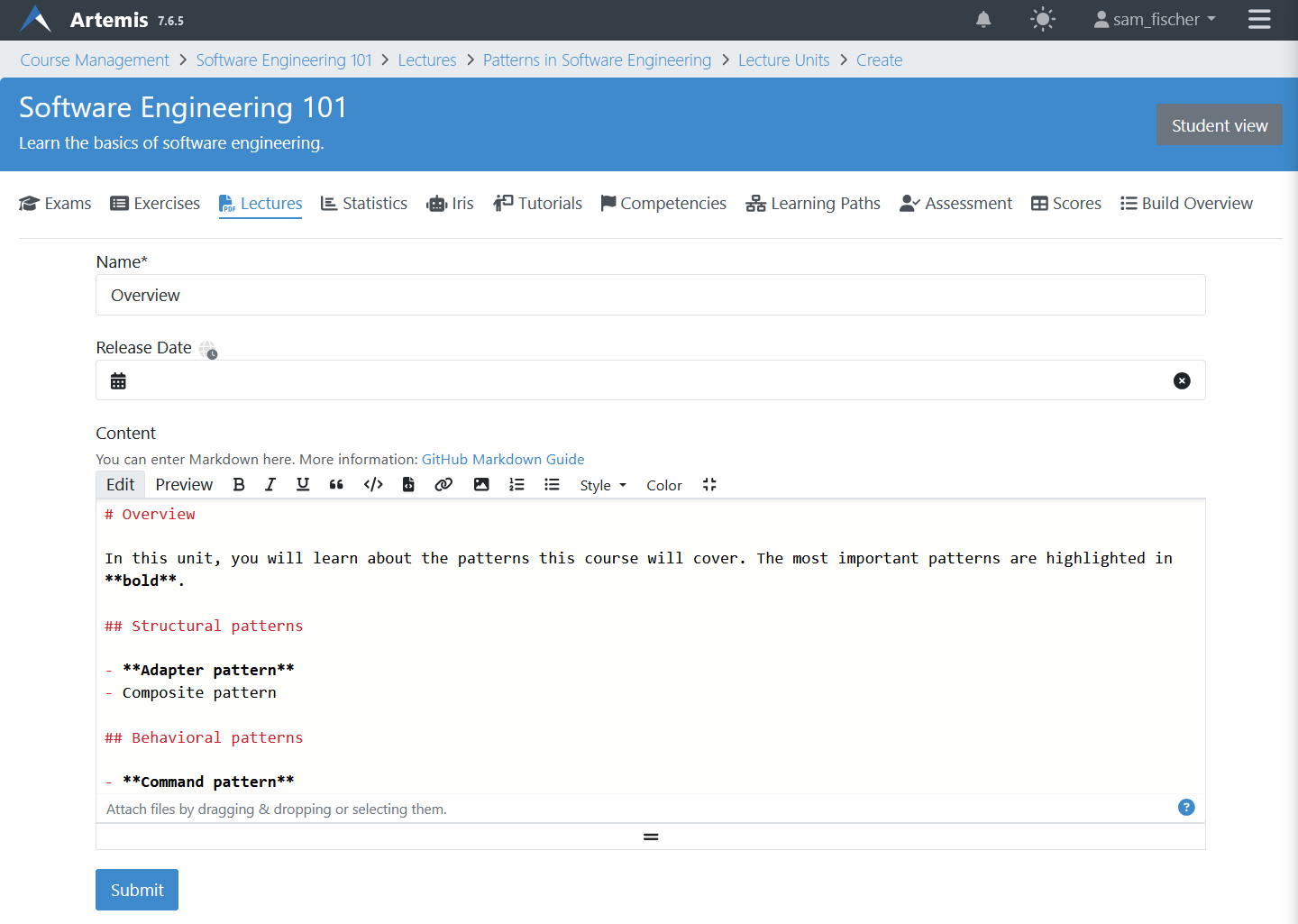Navigate to the Competencies section
This screenshot has height=924, width=1298.
[x=663, y=203]
